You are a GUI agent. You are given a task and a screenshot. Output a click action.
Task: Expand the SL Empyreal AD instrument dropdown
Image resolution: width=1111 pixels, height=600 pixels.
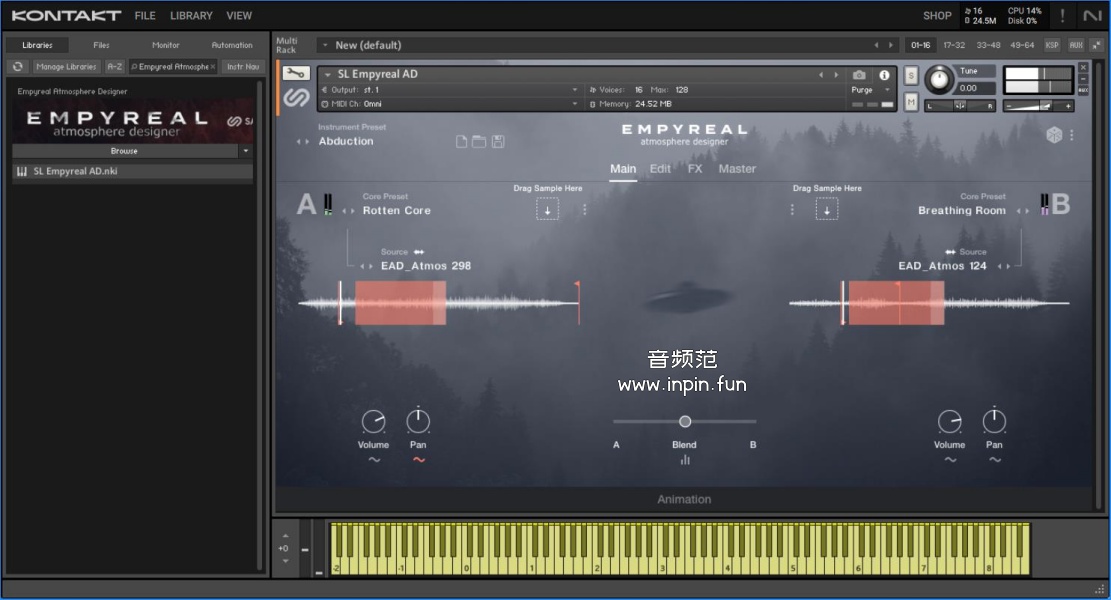[328, 74]
